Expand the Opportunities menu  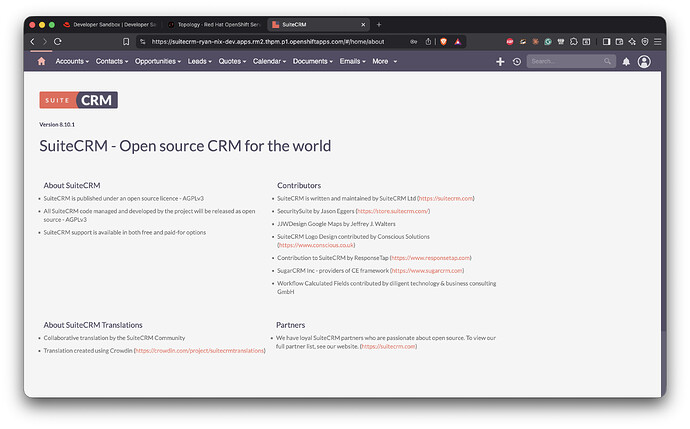click(x=158, y=61)
